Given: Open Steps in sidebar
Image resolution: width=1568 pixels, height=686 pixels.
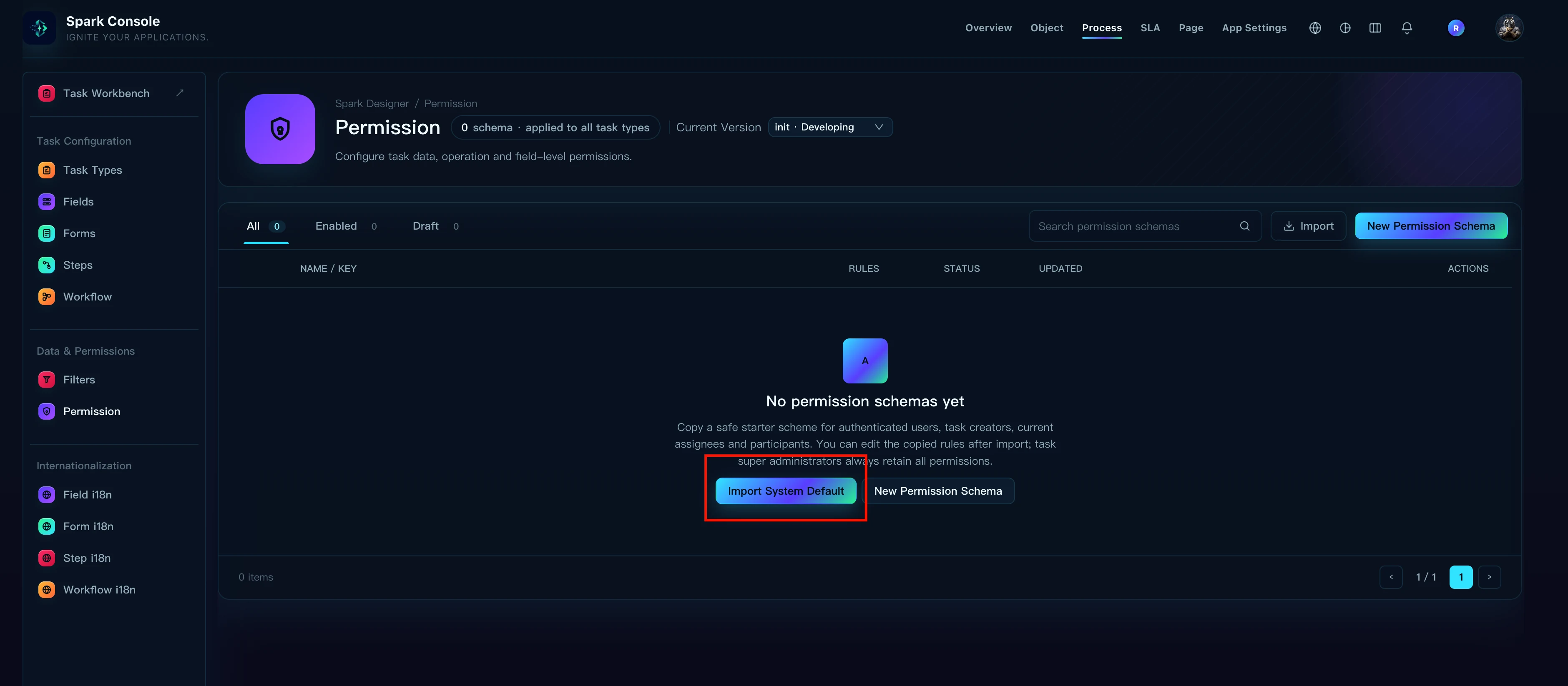Looking at the screenshot, I should [x=113, y=265].
